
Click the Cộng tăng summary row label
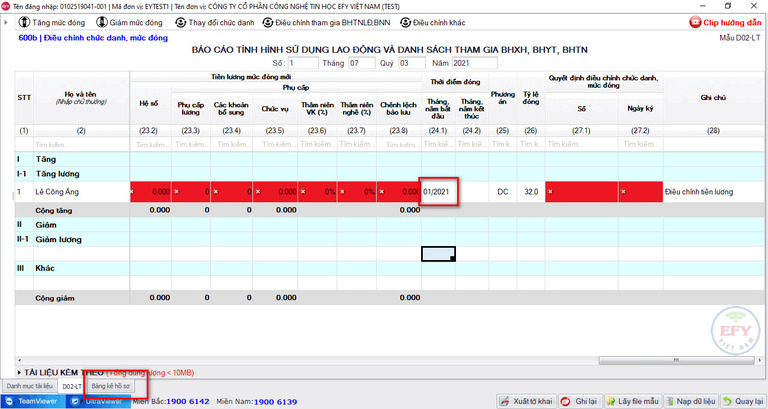[54, 210]
